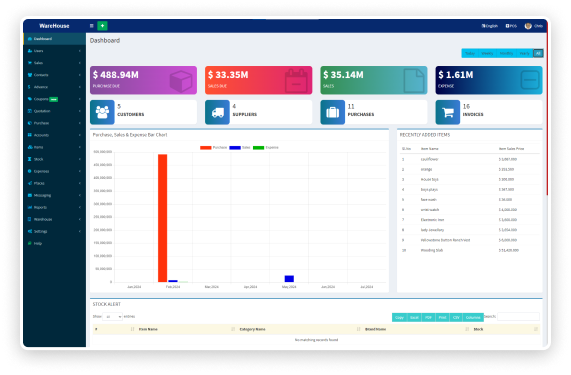Click the Purchases briefcase icon
This screenshot has width=571, height=375.
pos(332,112)
